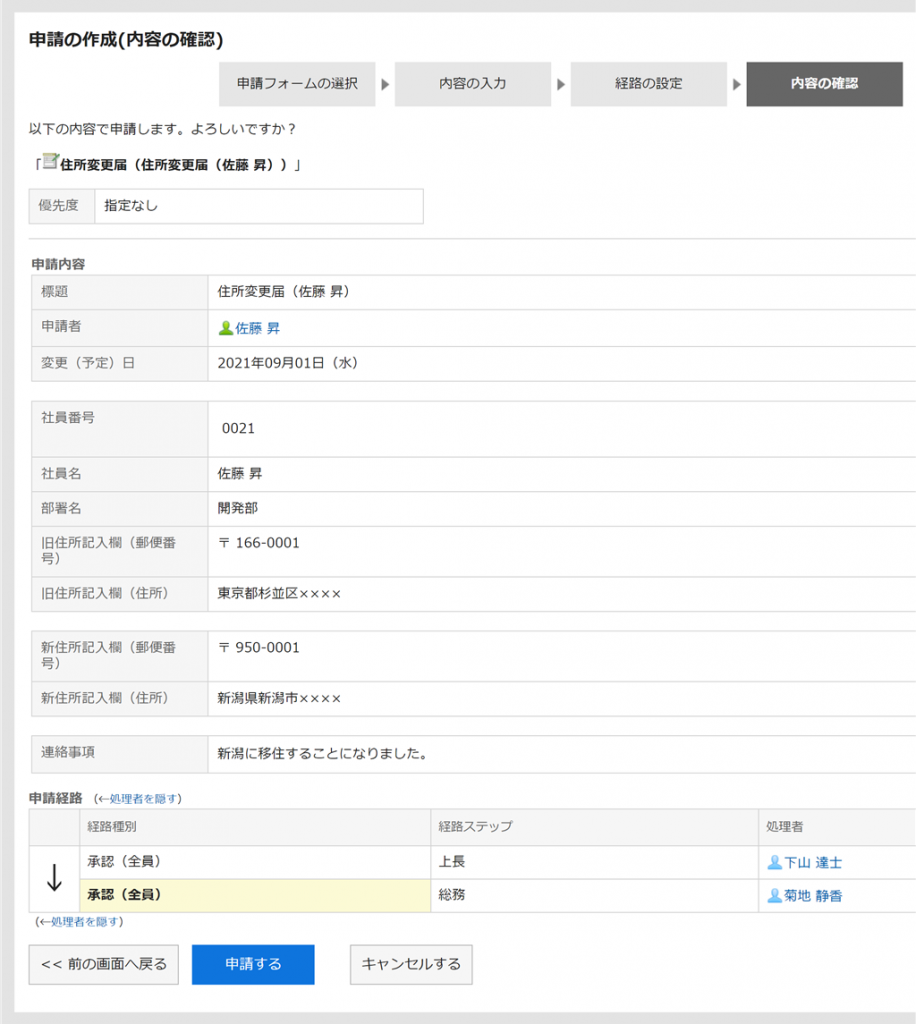This screenshot has width=916, height=1024.
Task: Click old address 東京都杉並区××××
Action: point(279,594)
